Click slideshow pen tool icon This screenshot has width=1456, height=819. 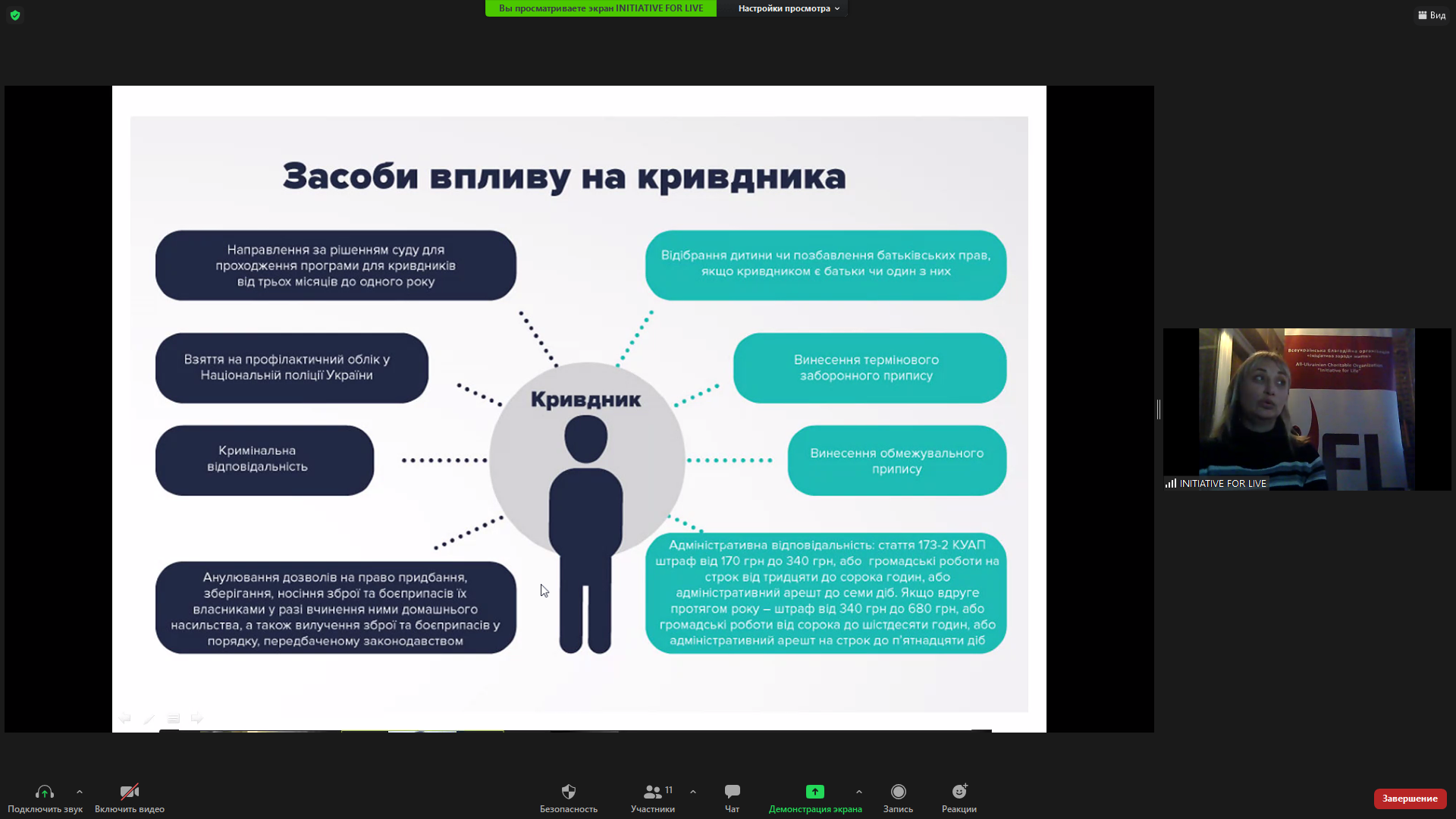coord(149,718)
